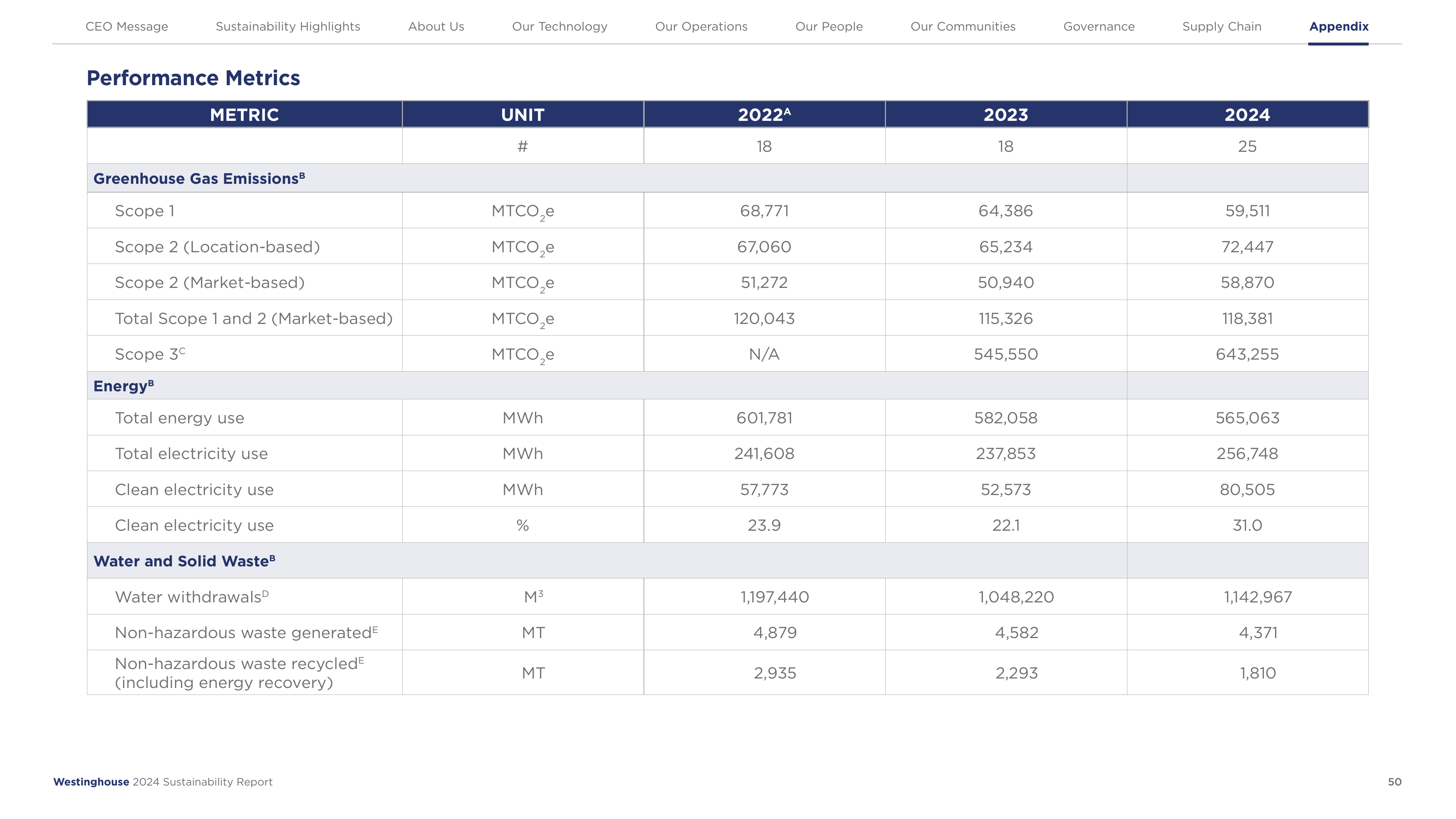Screen dimensions: 1456x819
Task: Select Non-hazardous waste generated label
Action: (x=246, y=633)
